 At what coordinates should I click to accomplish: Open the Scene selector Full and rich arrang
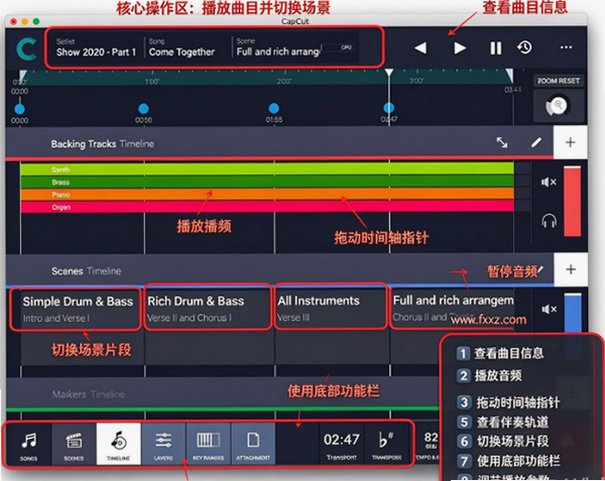tap(278, 47)
